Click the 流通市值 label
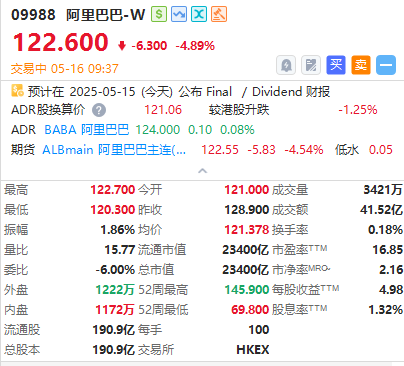 (162, 250)
